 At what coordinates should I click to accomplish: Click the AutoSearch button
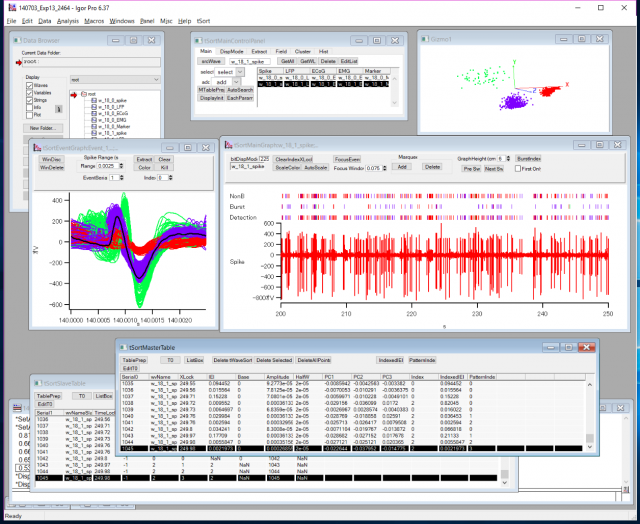click(x=245, y=90)
